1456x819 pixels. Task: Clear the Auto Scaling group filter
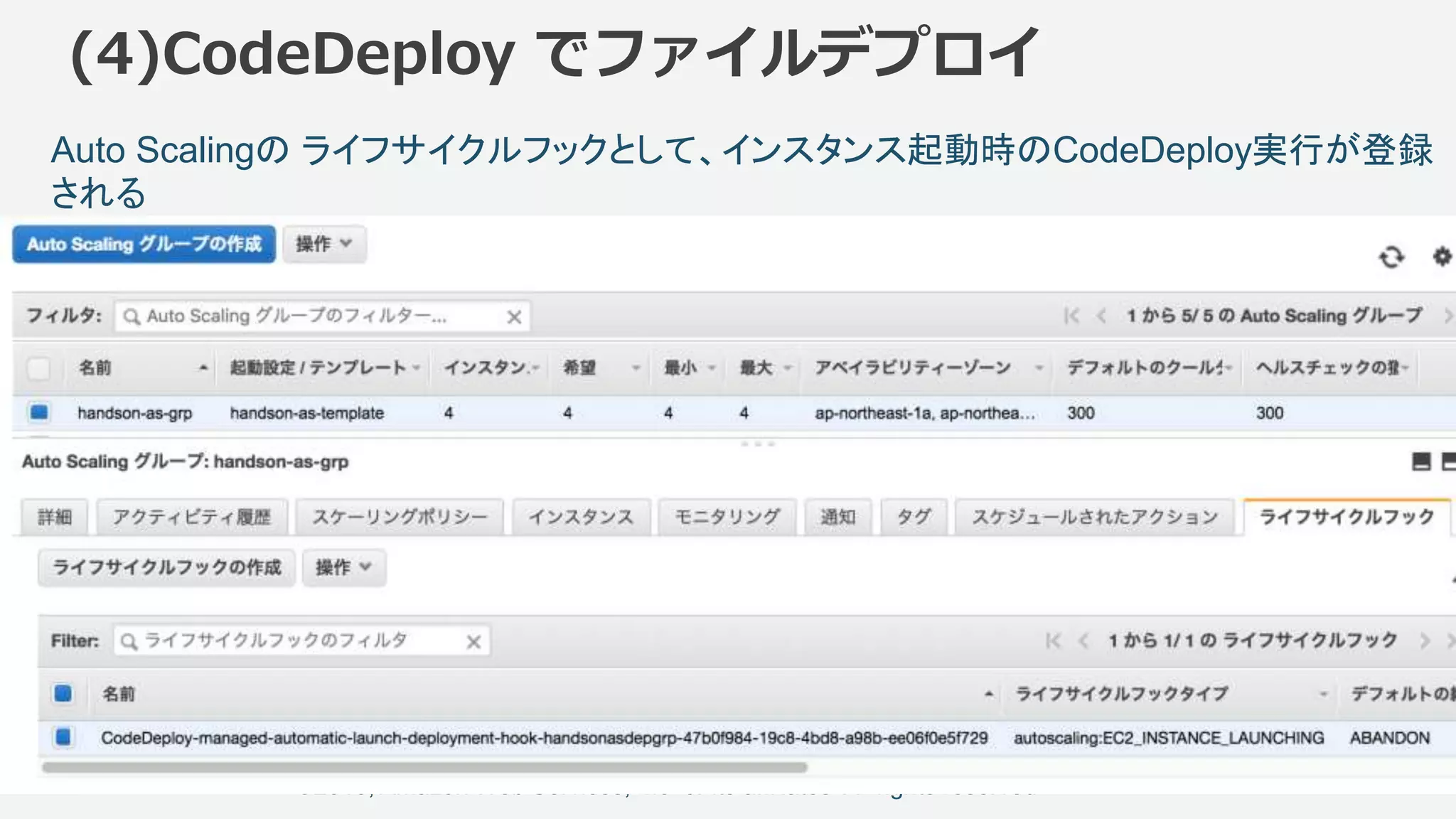(514, 317)
